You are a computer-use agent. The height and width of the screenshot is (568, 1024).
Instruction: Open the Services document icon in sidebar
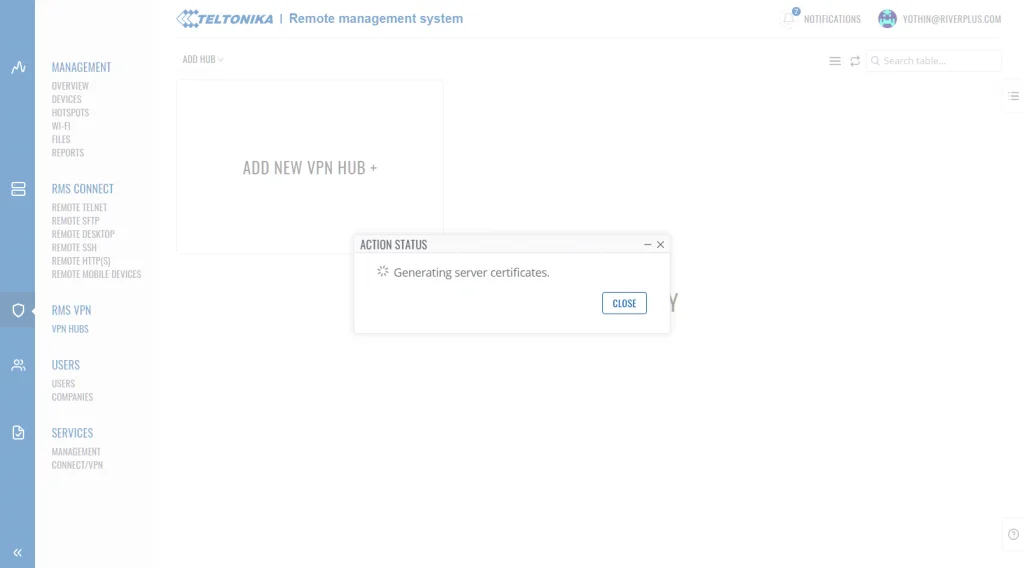pyautogui.click(x=18, y=433)
